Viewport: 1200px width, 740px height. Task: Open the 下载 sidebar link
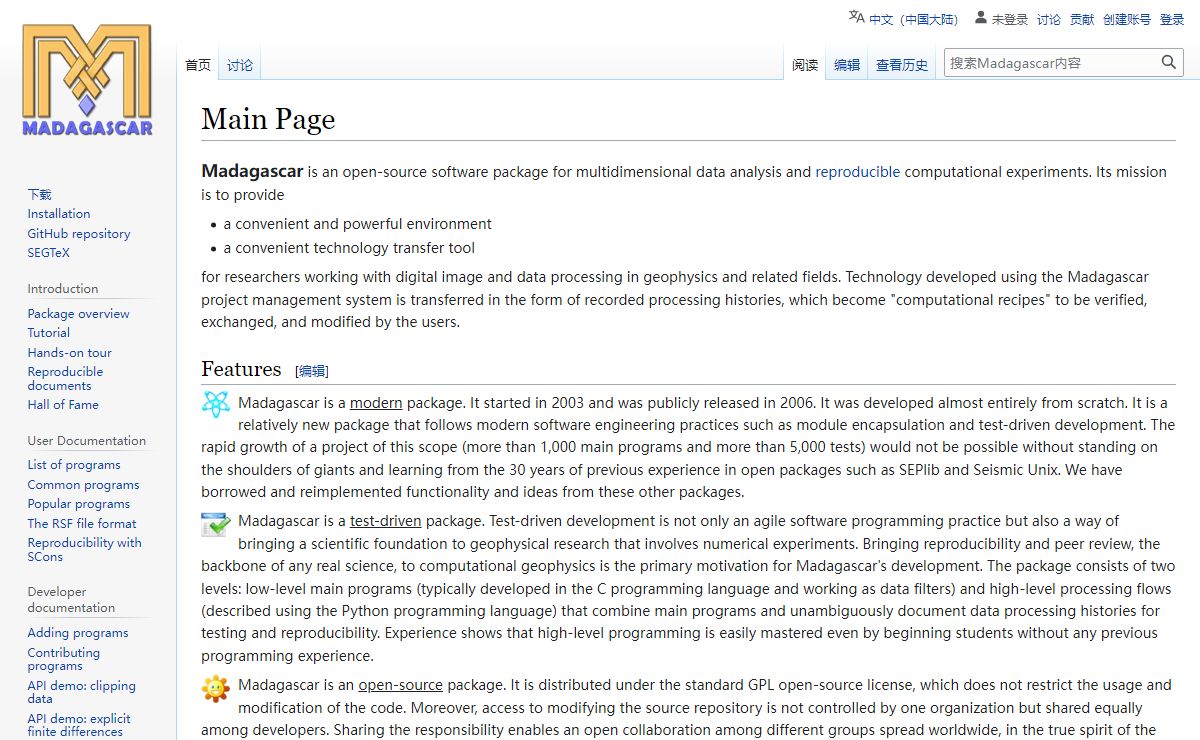[x=39, y=194]
